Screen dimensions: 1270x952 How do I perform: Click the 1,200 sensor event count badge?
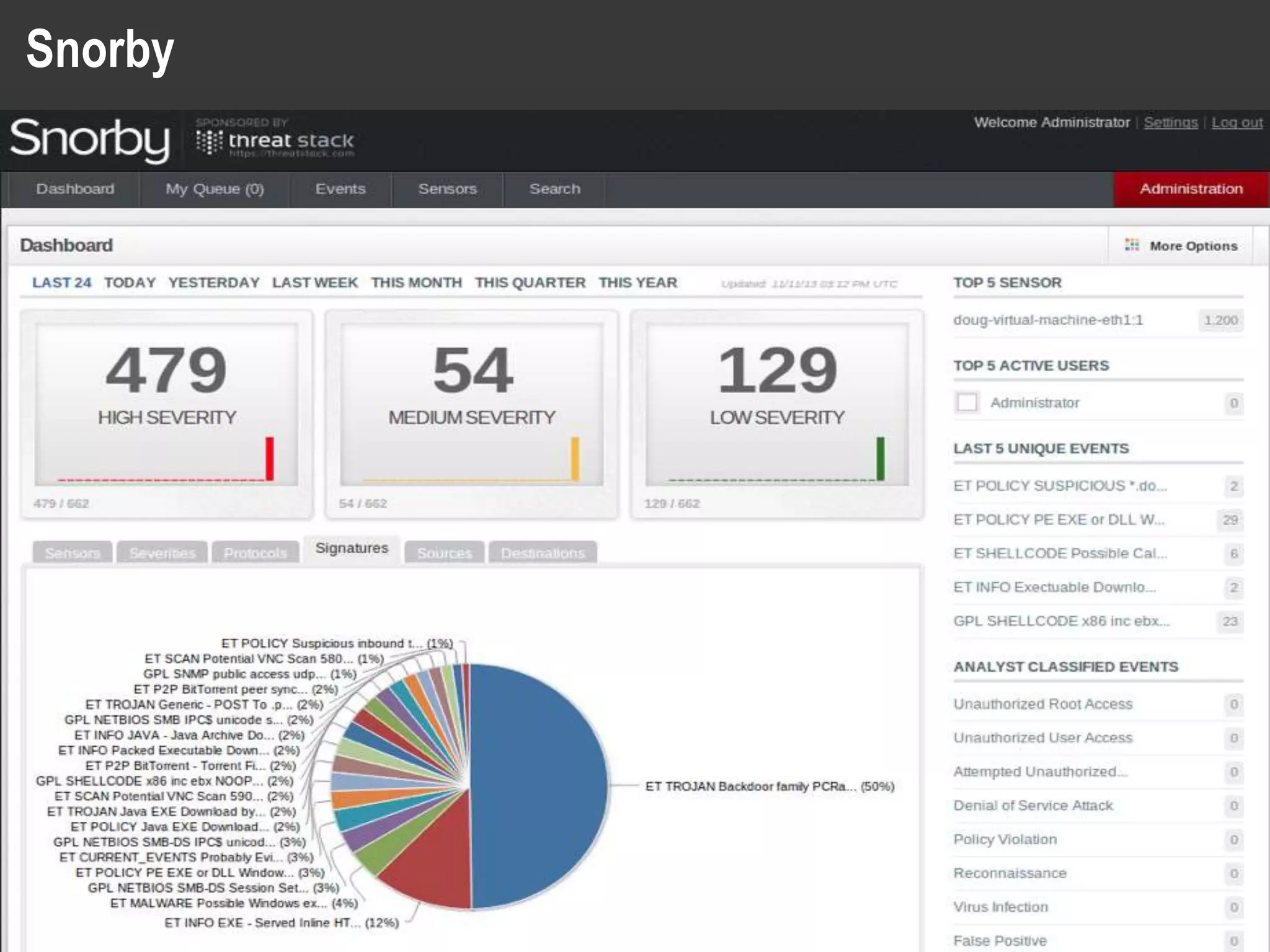pyautogui.click(x=1220, y=320)
